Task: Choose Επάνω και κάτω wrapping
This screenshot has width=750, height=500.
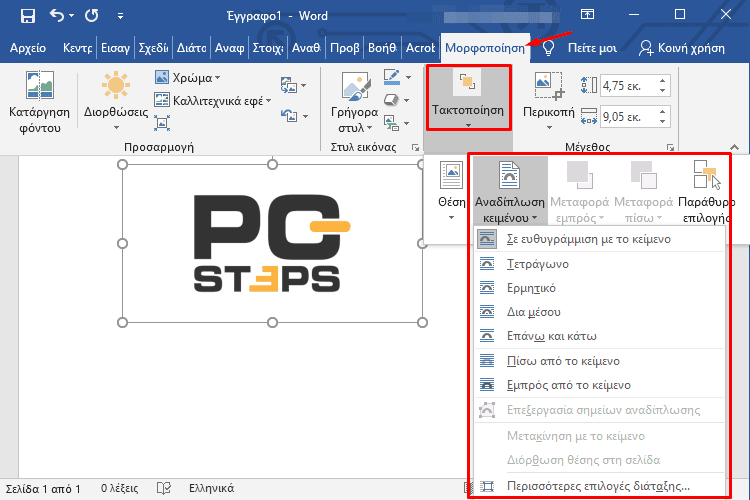Action: pyautogui.click(x=600, y=336)
